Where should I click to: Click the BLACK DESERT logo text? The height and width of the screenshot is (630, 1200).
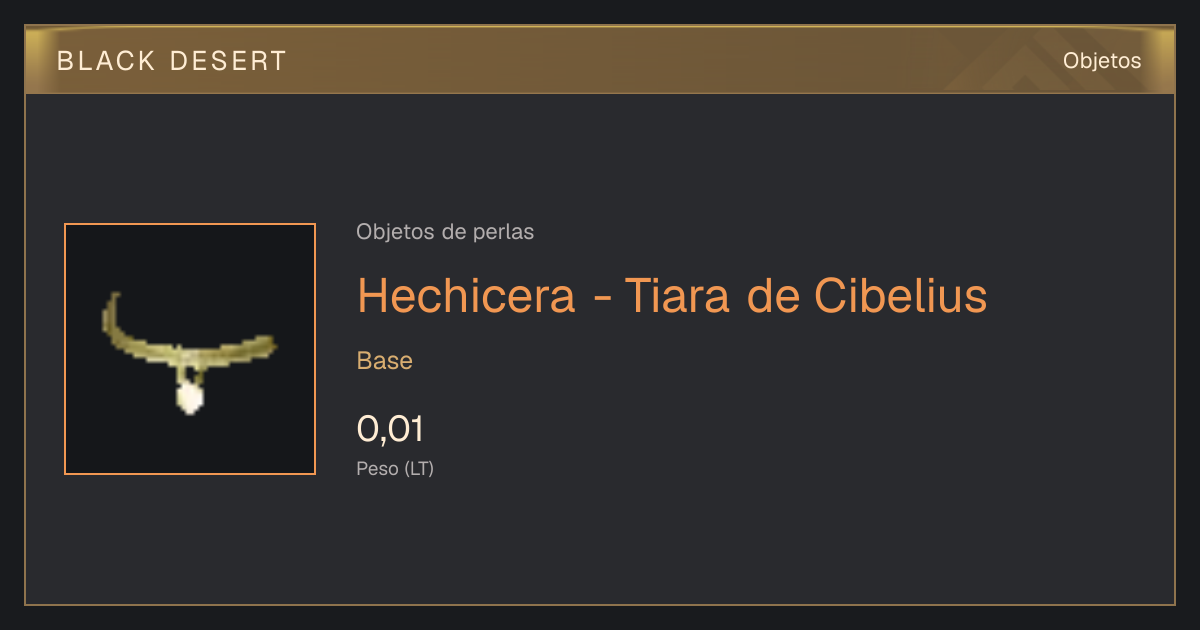pyautogui.click(x=172, y=61)
